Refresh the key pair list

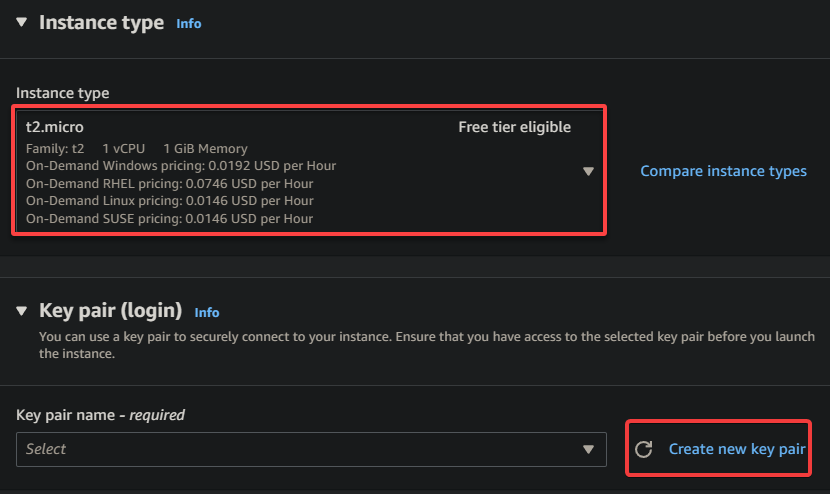[644, 449]
